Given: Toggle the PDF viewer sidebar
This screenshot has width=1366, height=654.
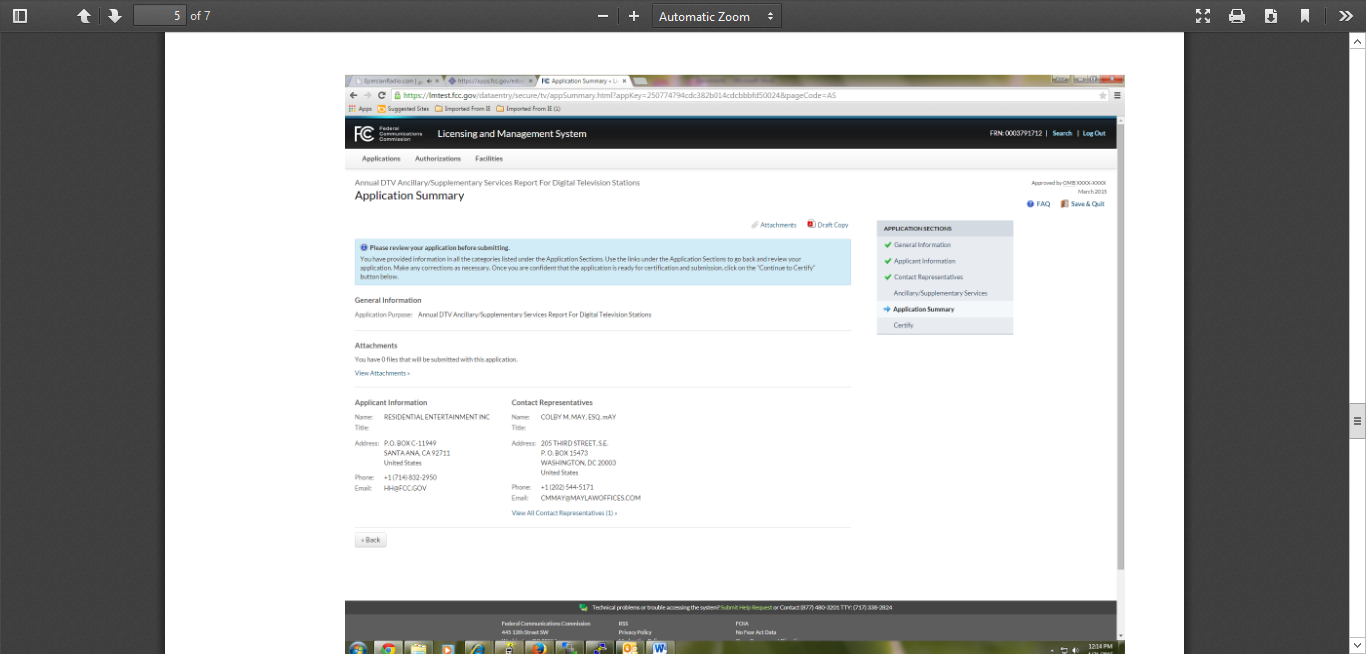Looking at the screenshot, I should point(20,16).
